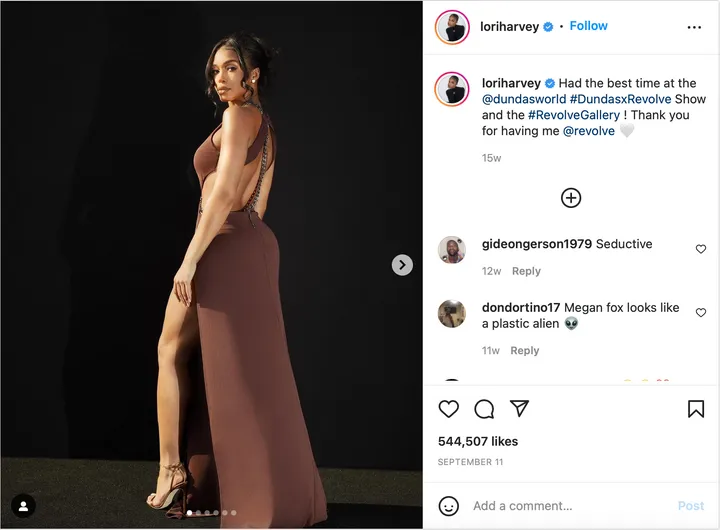Open the three-dot more options menu
This screenshot has height=530, width=720.
coord(694,27)
